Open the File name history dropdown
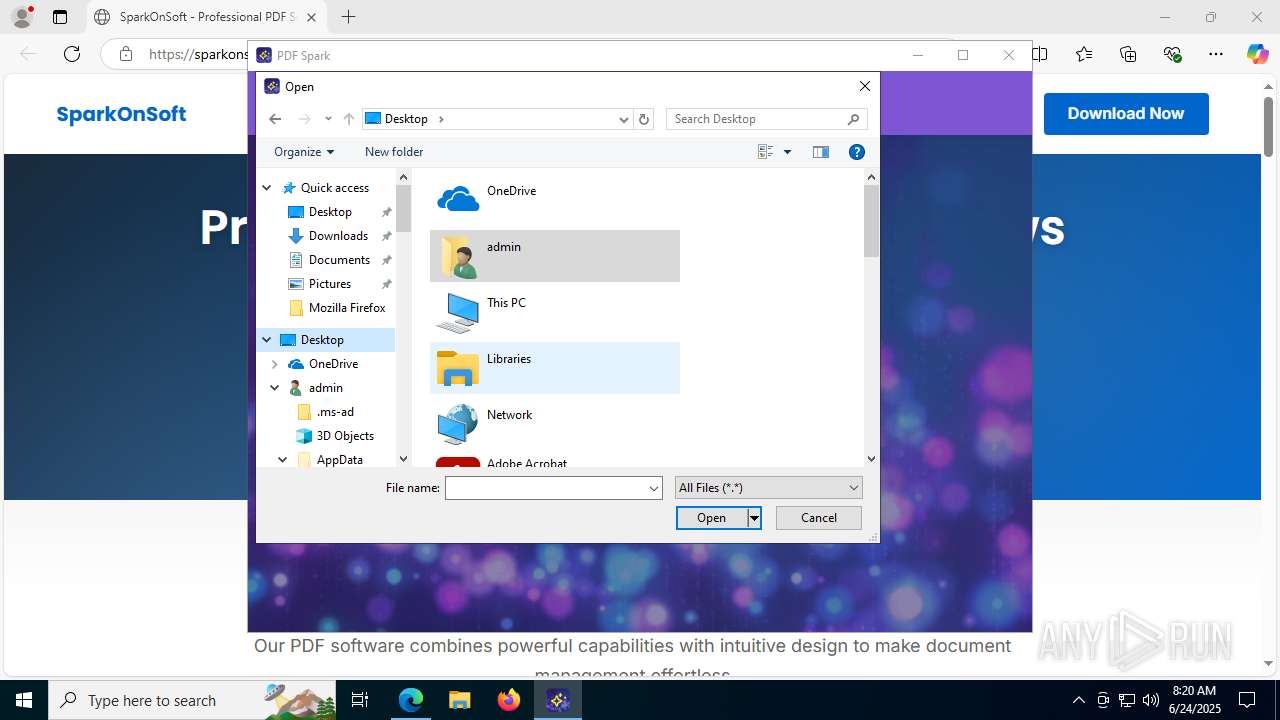 [654, 488]
